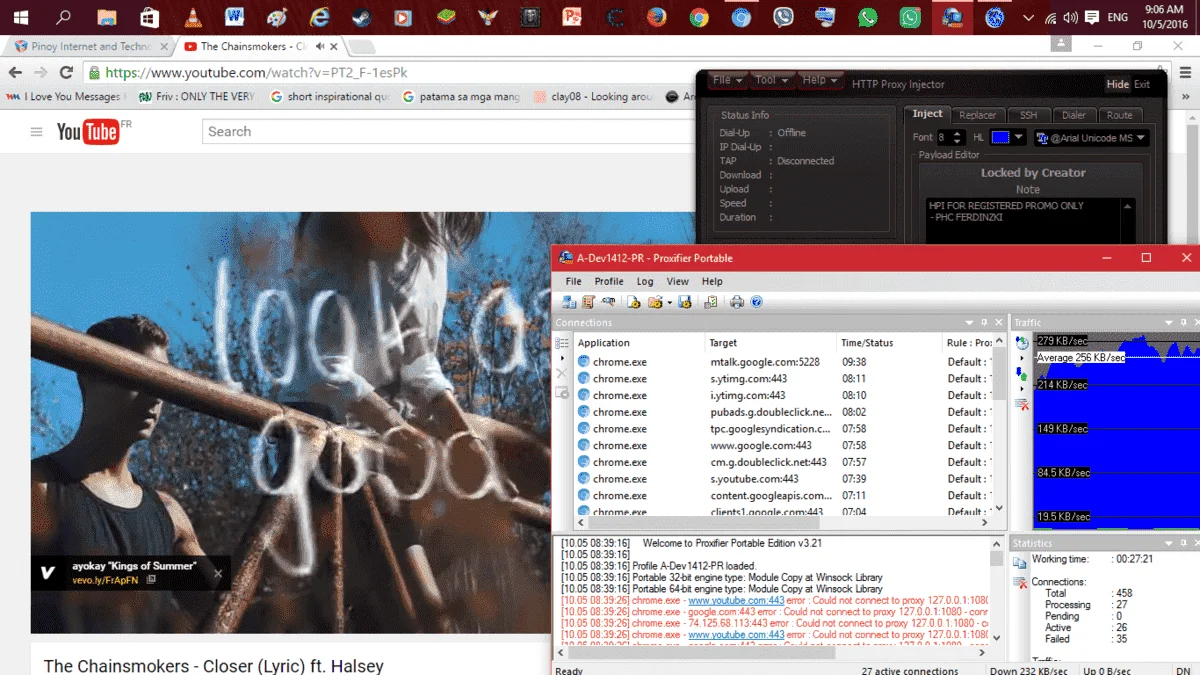Open Proxifier Profile menu
The width and height of the screenshot is (1200, 675).
point(609,282)
